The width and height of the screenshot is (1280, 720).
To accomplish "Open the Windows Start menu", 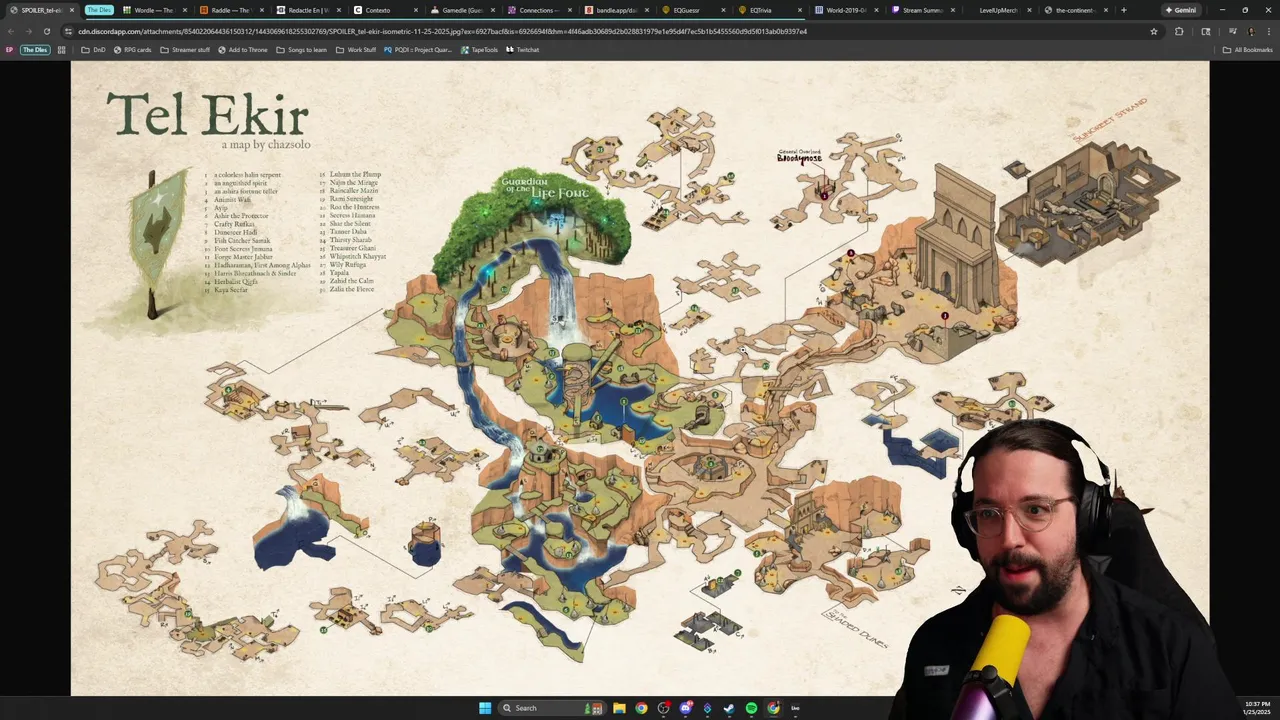I will tap(485, 708).
